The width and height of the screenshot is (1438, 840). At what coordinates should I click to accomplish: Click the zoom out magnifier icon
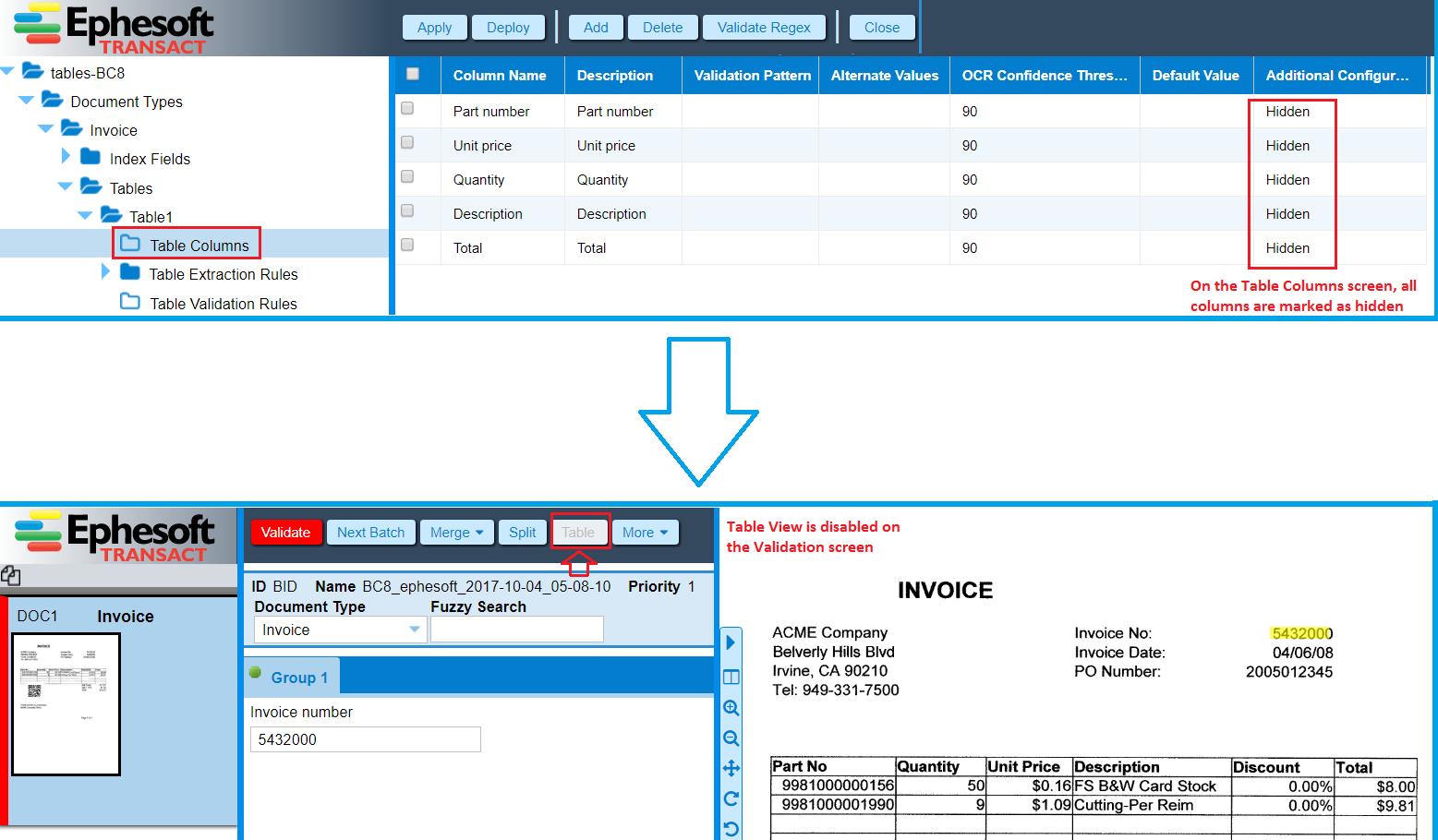tap(731, 738)
